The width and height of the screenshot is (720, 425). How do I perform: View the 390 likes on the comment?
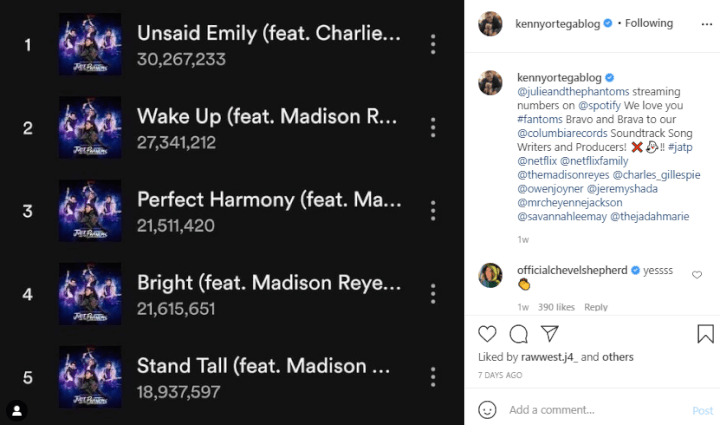coord(557,307)
